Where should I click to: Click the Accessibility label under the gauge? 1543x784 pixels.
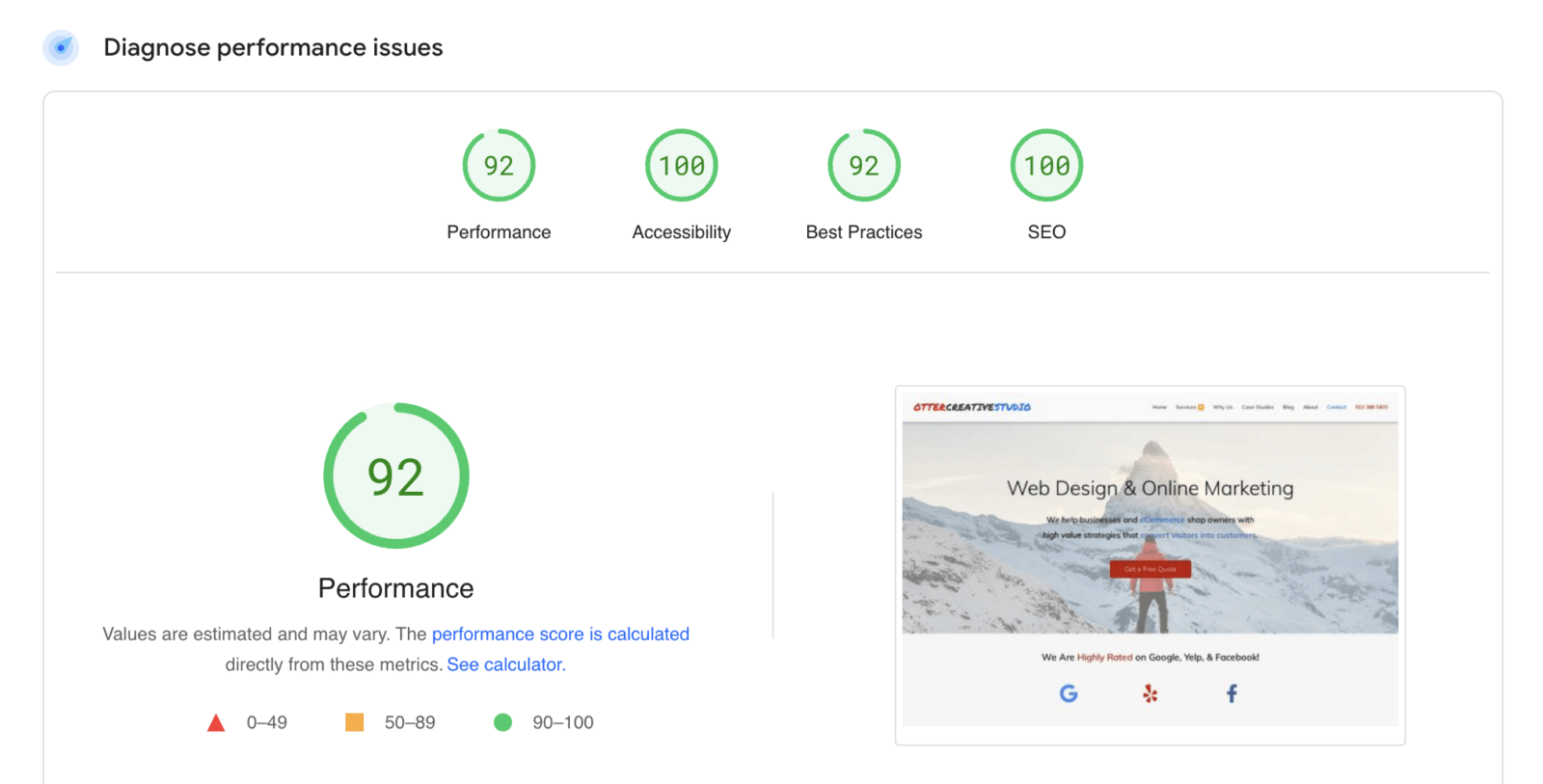pyautogui.click(x=682, y=232)
